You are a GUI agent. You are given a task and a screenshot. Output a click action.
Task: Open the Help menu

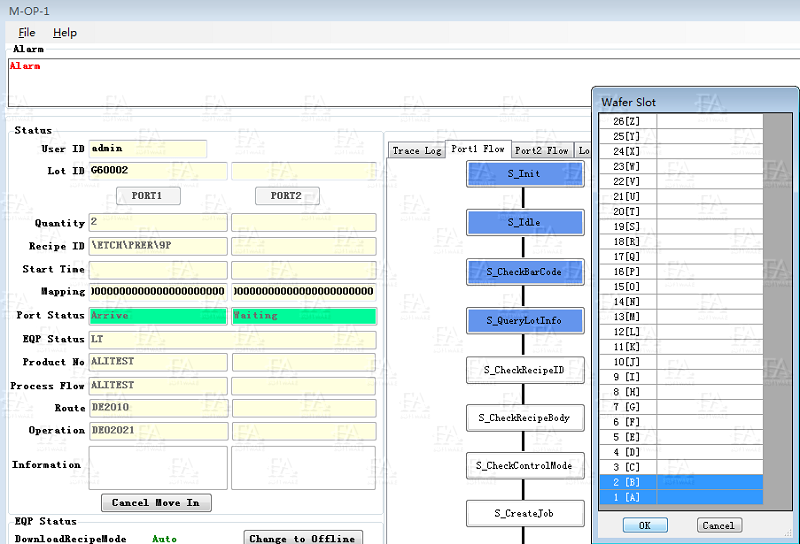click(65, 33)
